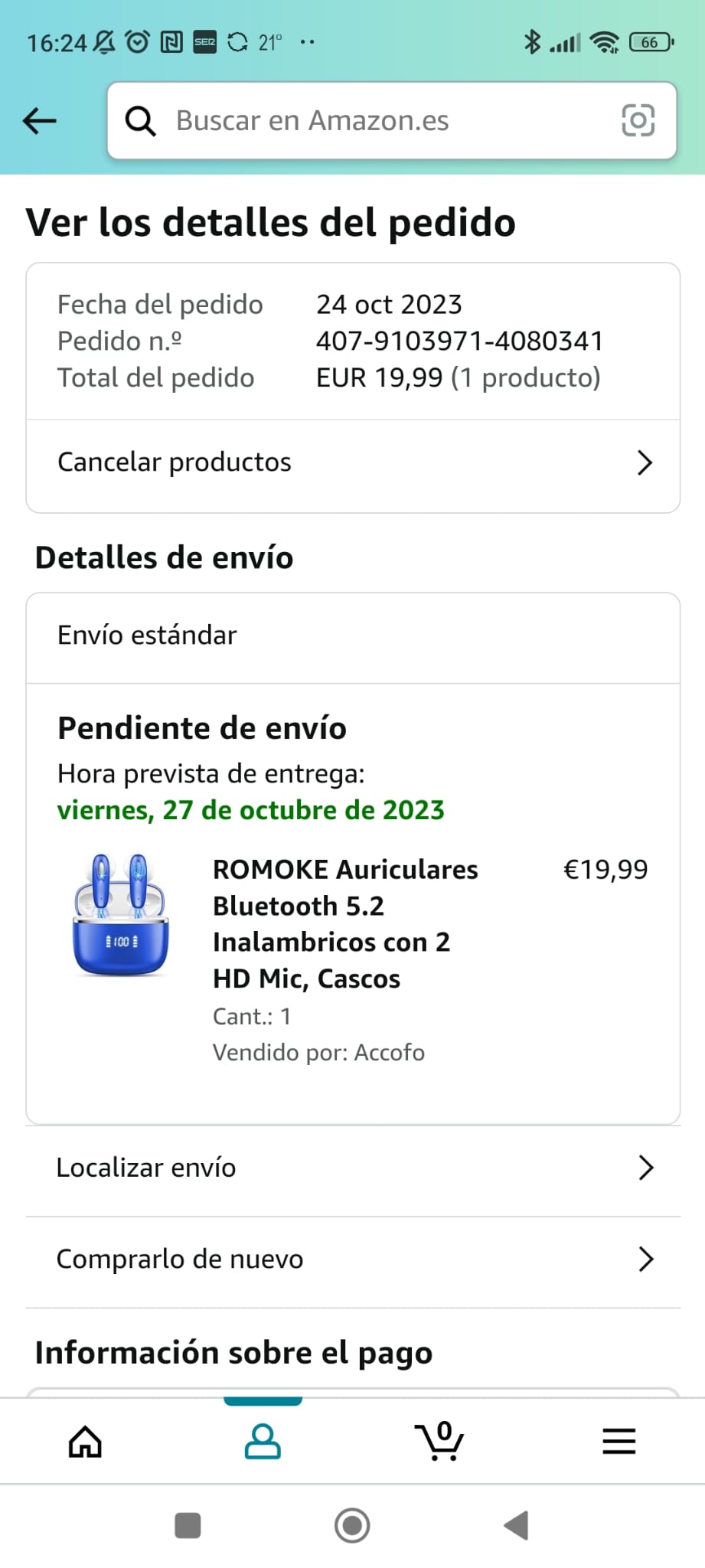The width and height of the screenshot is (705, 1568).
Task: Select Localizar envío option
Action: [146, 1168]
